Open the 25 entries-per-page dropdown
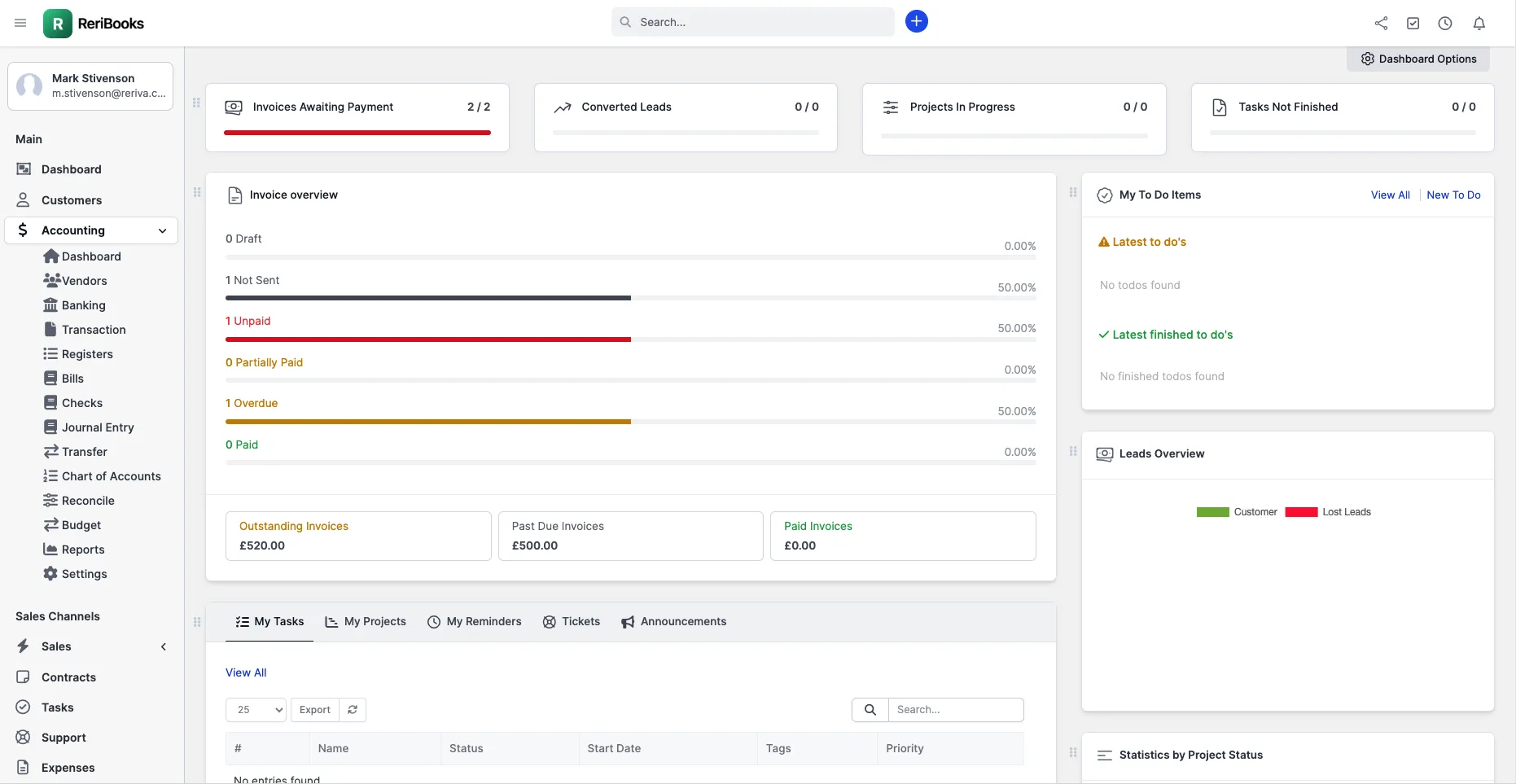 click(256, 710)
